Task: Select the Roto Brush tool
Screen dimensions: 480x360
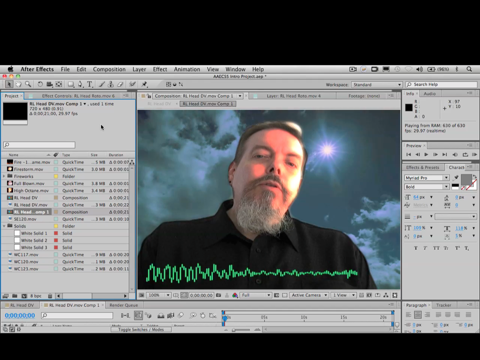Action: click(132, 84)
